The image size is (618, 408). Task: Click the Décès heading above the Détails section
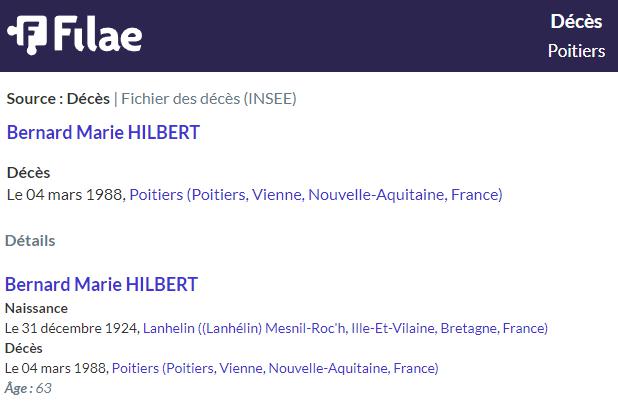pos(28,173)
